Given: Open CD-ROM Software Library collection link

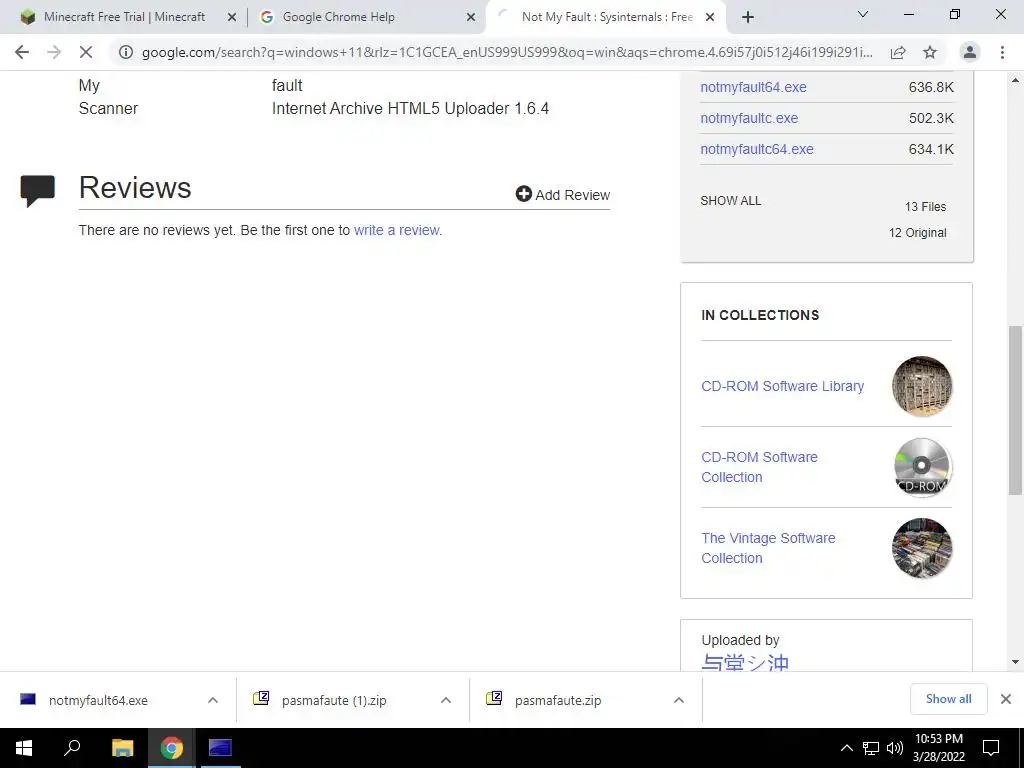Looking at the screenshot, I should pyautogui.click(x=782, y=386).
